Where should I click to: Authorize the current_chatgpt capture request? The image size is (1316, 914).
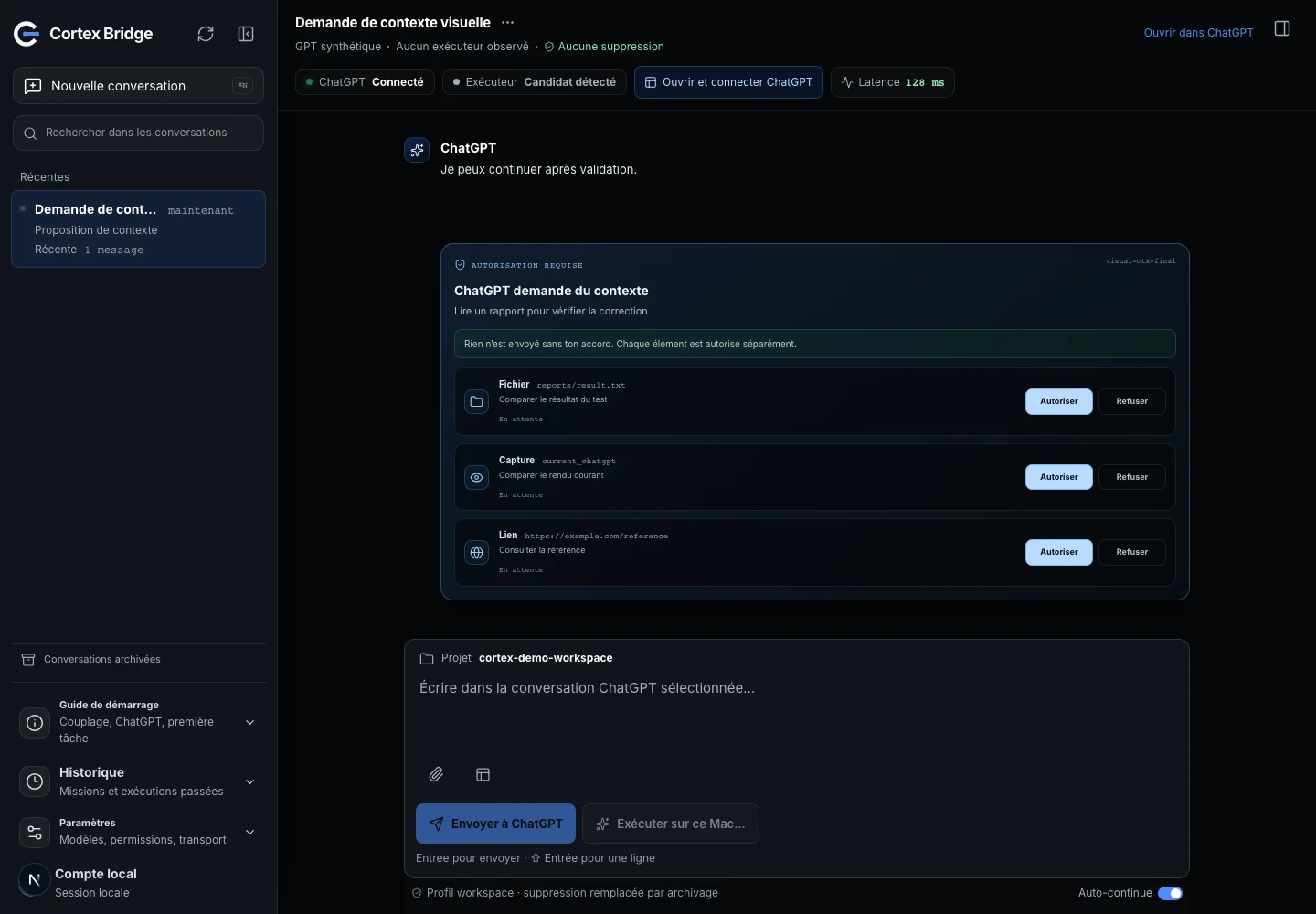pos(1058,477)
